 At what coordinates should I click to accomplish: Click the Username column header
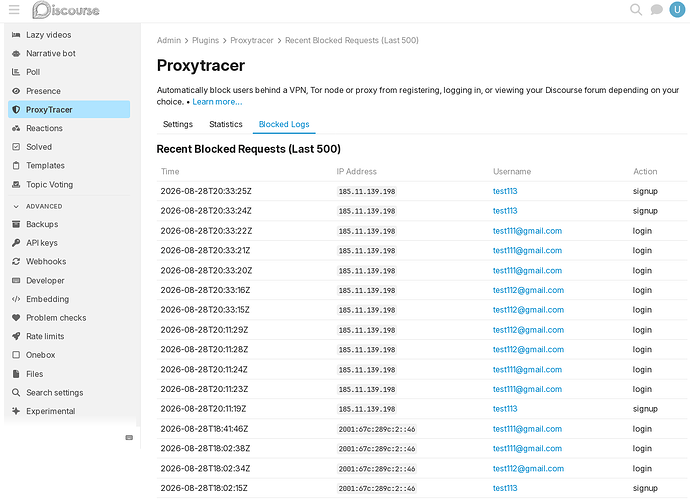[512, 172]
